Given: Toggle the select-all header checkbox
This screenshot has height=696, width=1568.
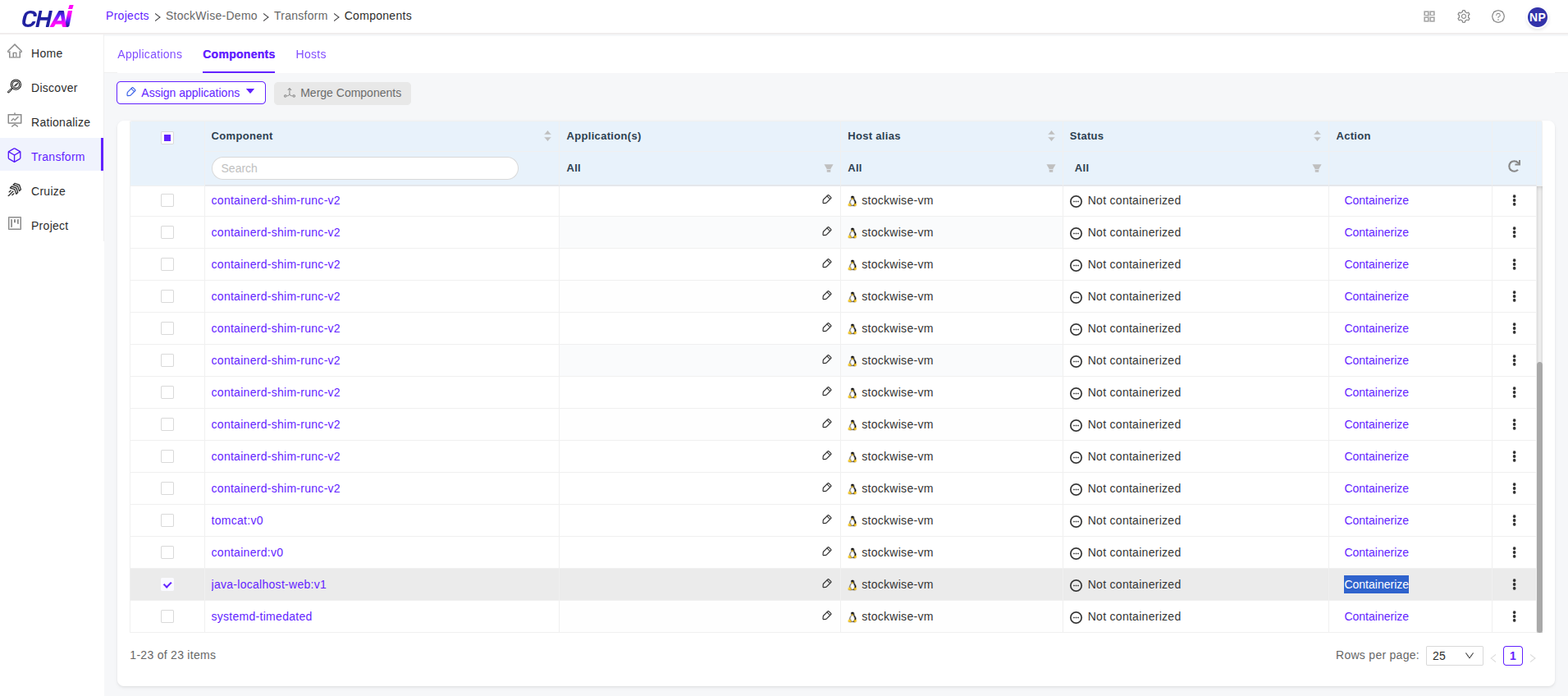Looking at the screenshot, I should tap(167, 138).
